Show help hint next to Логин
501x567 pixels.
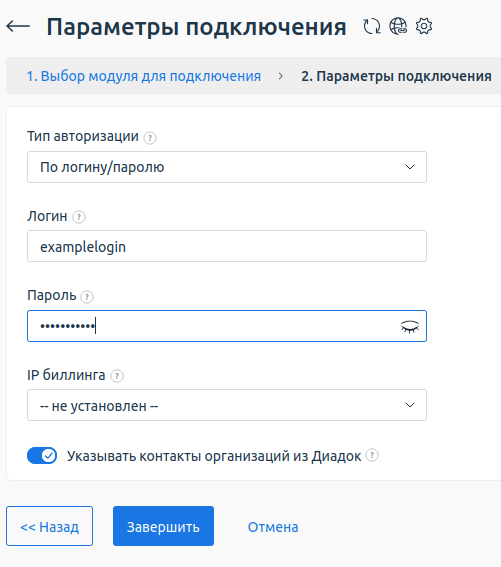tap(79, 217)
